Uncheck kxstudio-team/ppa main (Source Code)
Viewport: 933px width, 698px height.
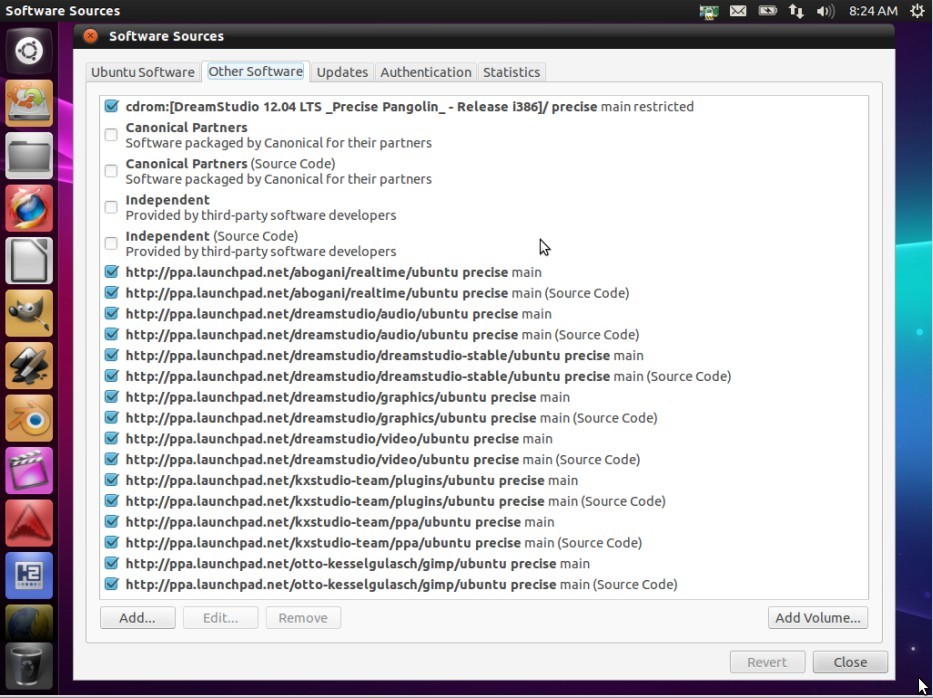[111, 543]
